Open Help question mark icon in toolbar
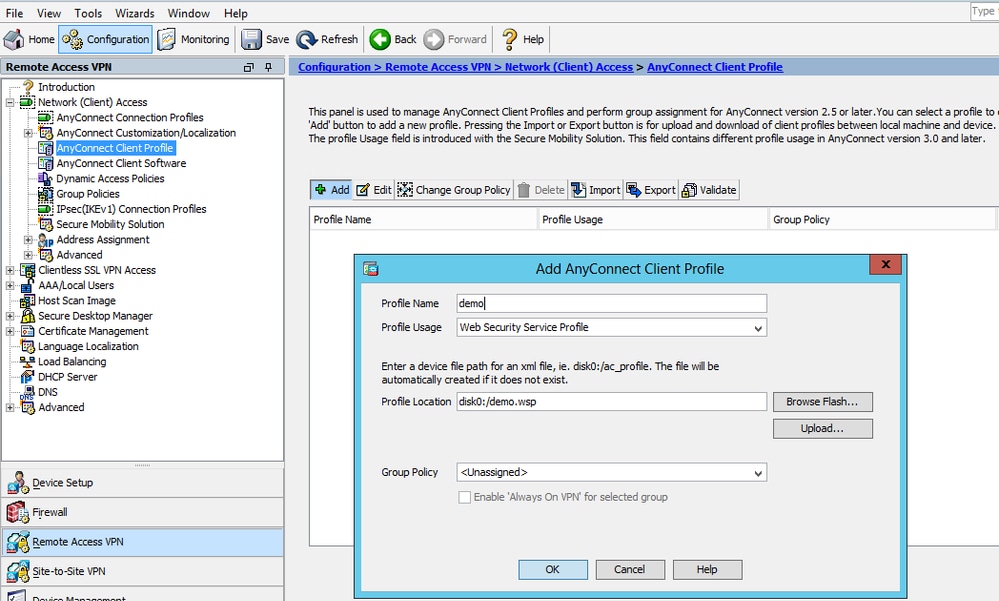This screenshot has width=999, height=601. [509, 40]
